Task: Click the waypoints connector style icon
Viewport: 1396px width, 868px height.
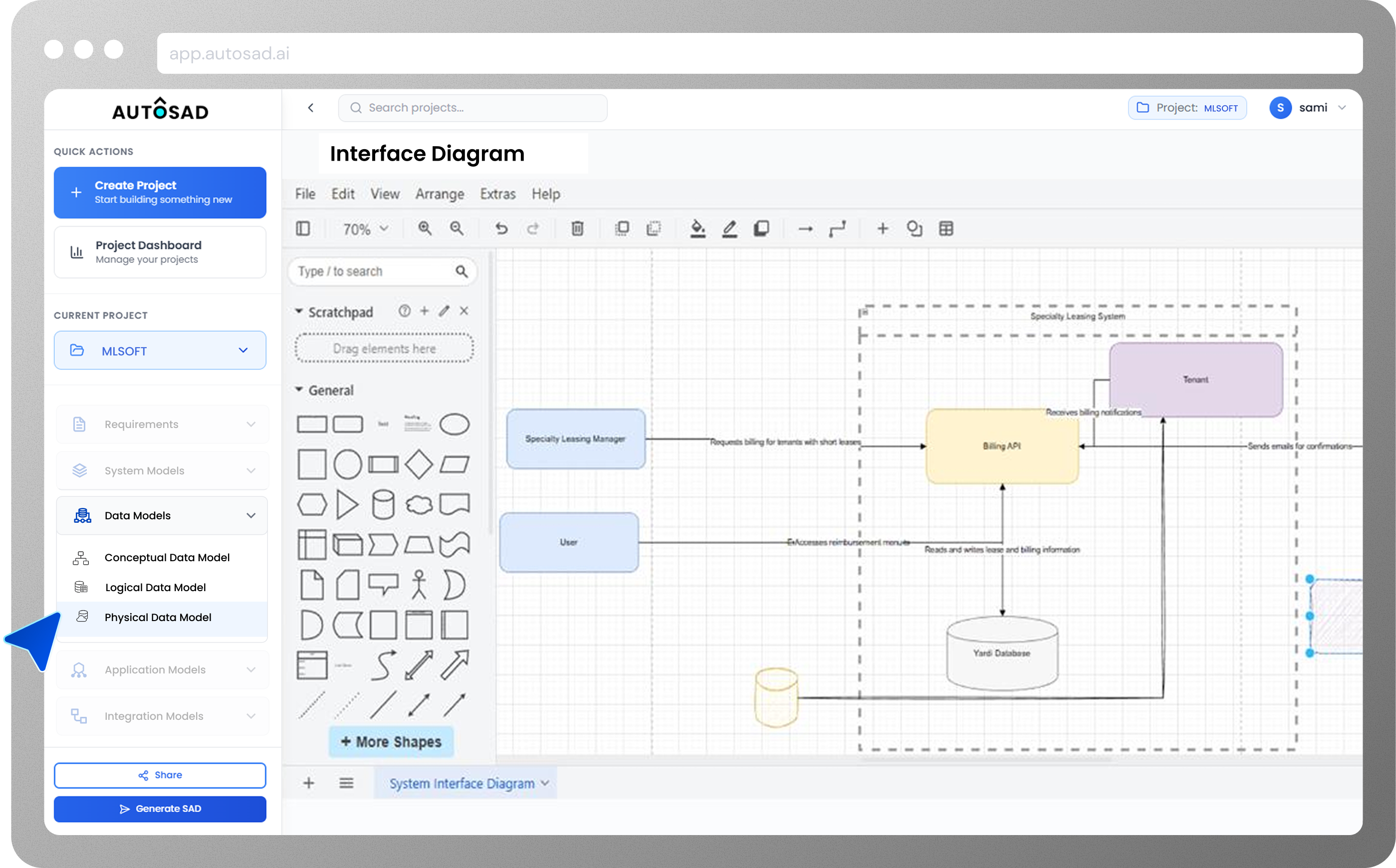Action: tap(838, 229)
